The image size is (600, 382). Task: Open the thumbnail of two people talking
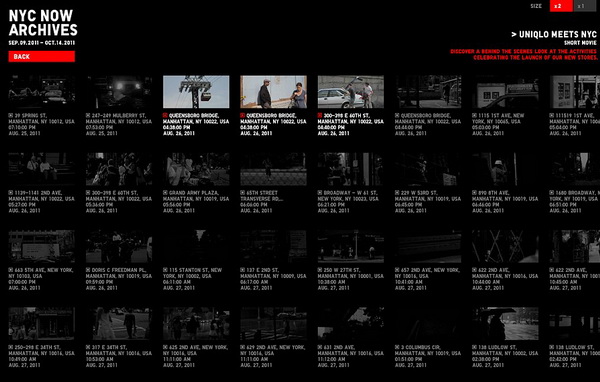(273, 92)
